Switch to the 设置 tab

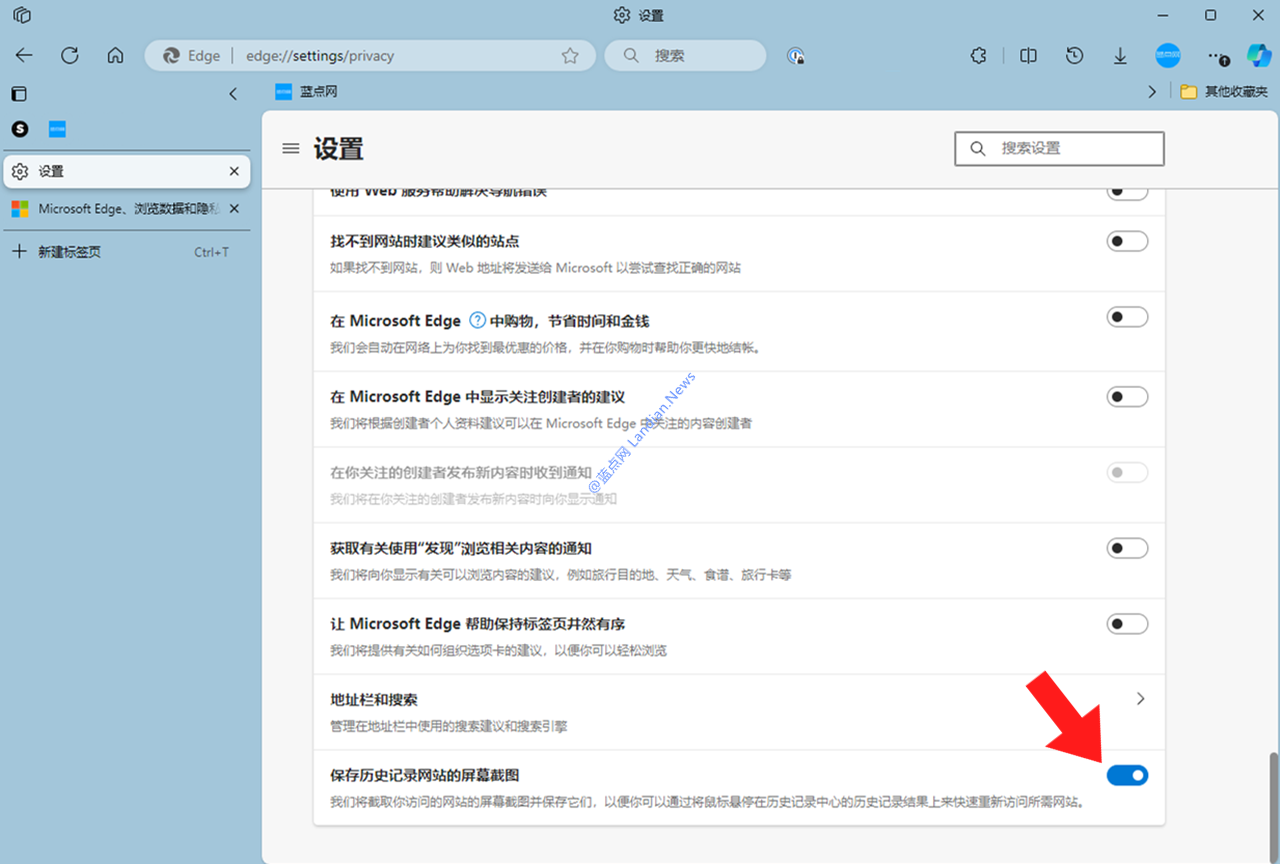127,172
